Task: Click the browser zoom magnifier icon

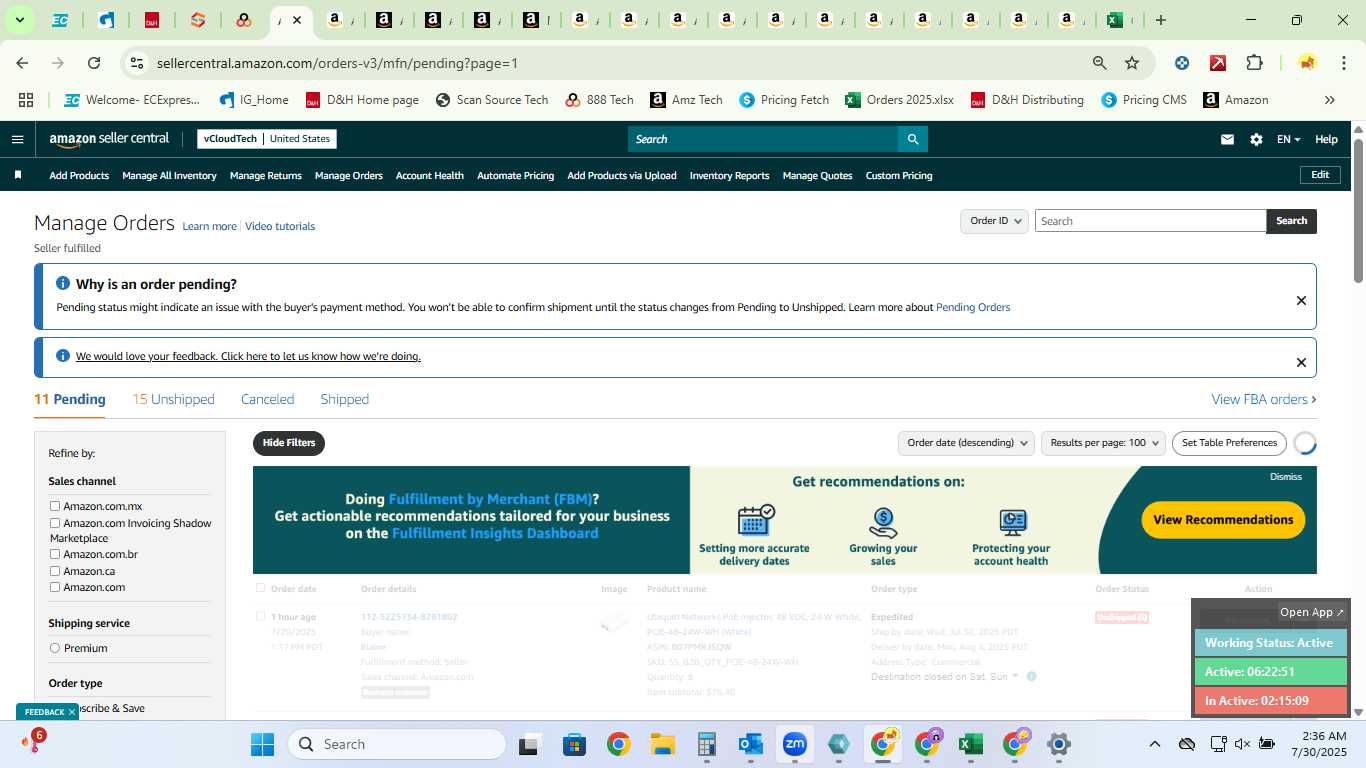Action: click(x=1100, y=63)
